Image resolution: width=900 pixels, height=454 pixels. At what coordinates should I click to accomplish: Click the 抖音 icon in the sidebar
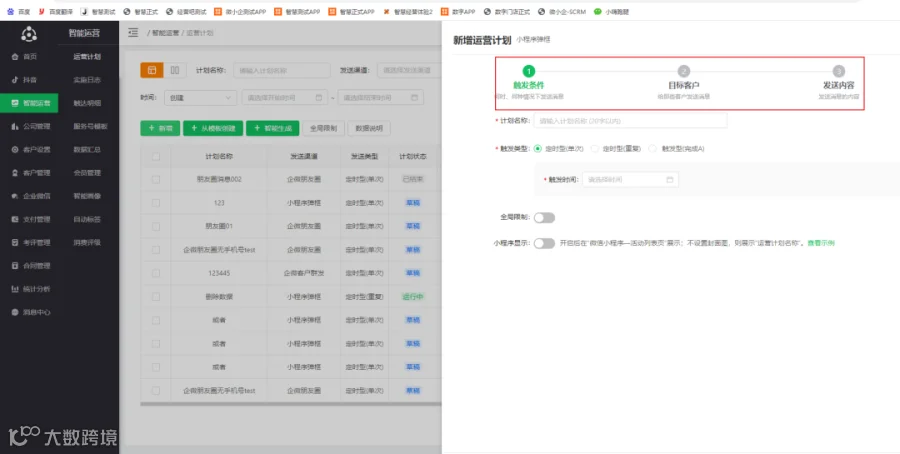pyautogui.click(x=15, y=80)
